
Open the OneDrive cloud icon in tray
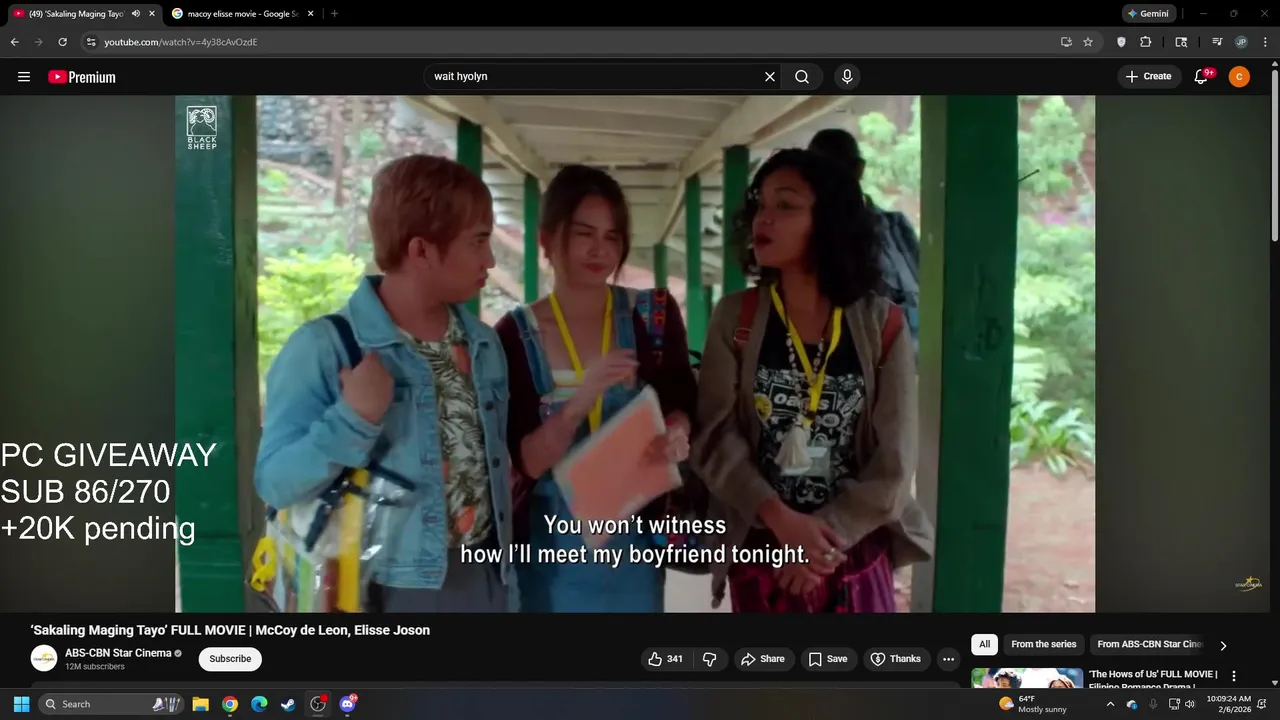click(x=1132, y=704)
